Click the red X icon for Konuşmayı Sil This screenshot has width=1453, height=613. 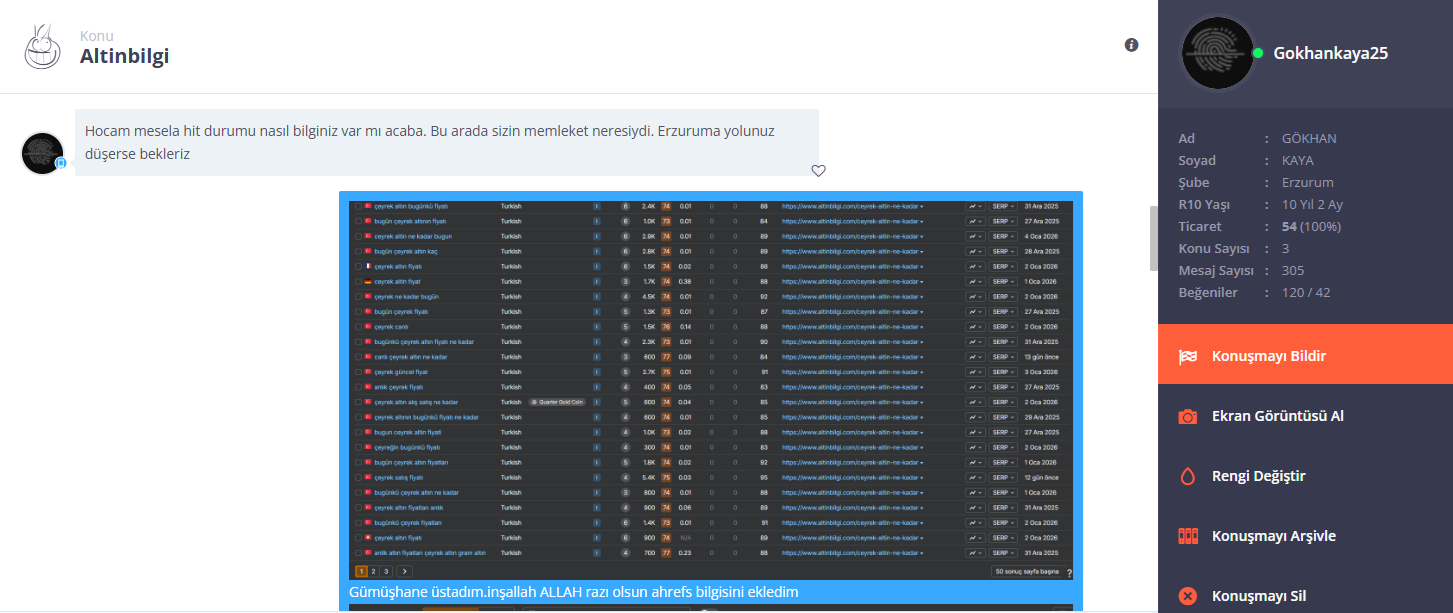1187,597
